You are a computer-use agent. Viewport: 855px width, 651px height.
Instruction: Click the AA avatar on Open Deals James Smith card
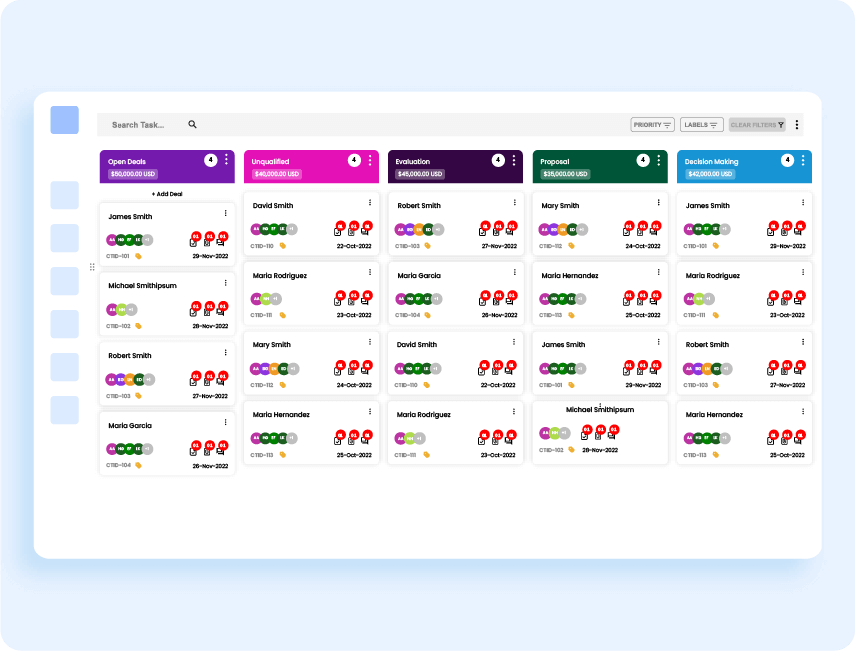click(x=112, y=240)
